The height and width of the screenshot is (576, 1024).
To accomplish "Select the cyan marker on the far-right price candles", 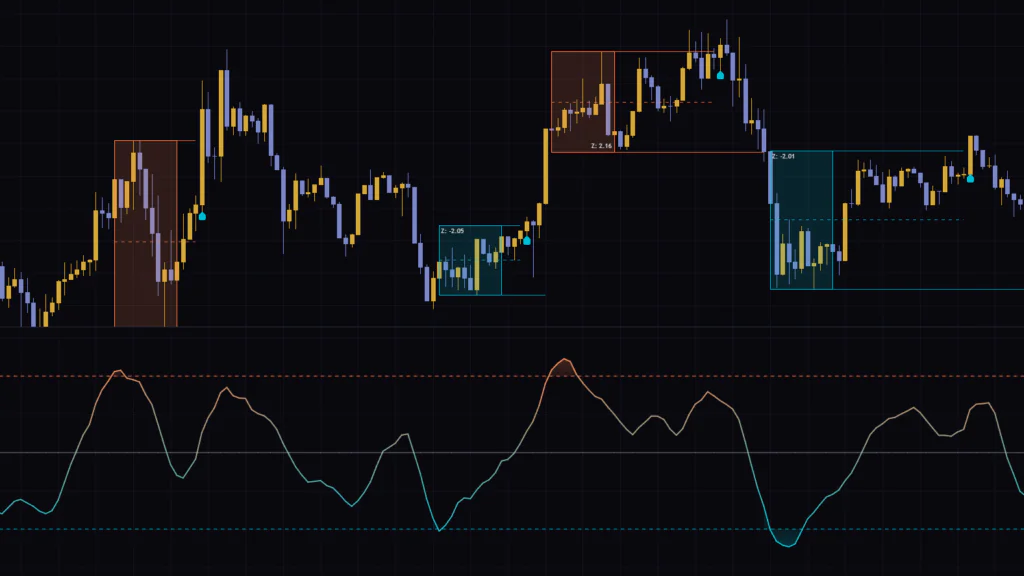I will point(970,178).
